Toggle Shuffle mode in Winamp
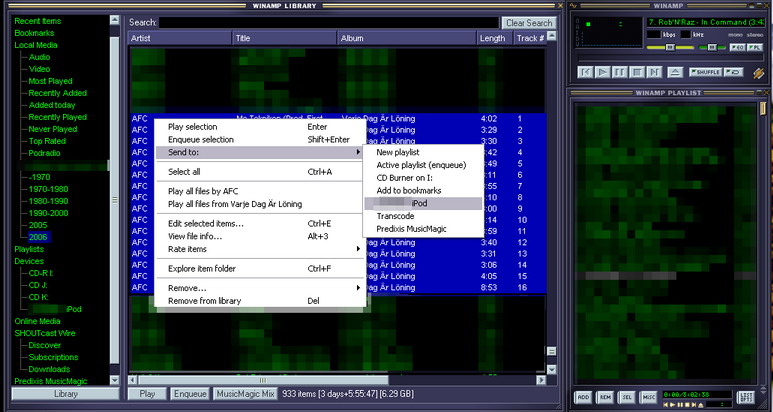 click(705, 72)
